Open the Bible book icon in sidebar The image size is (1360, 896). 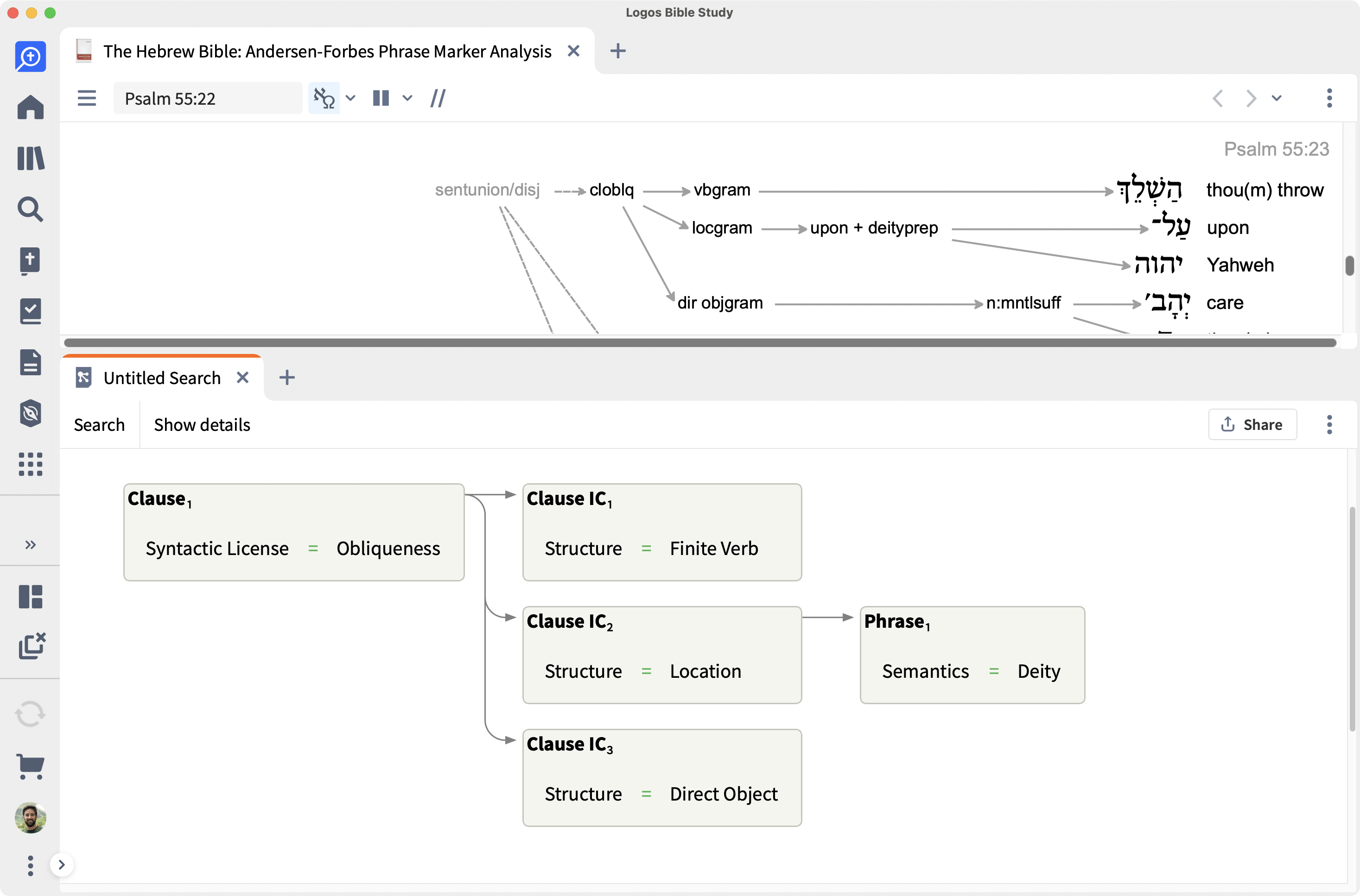point(30,260)
